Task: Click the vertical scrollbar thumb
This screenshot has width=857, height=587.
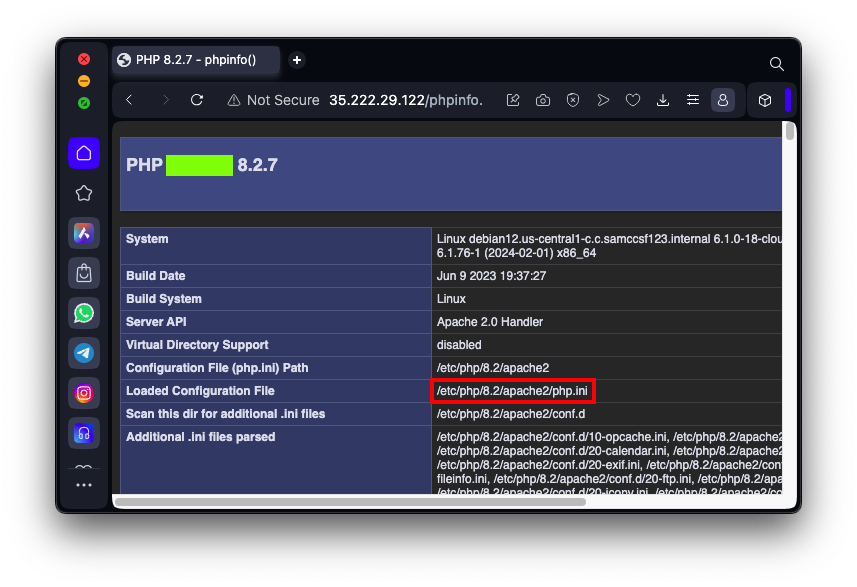Action: [789, 131]
